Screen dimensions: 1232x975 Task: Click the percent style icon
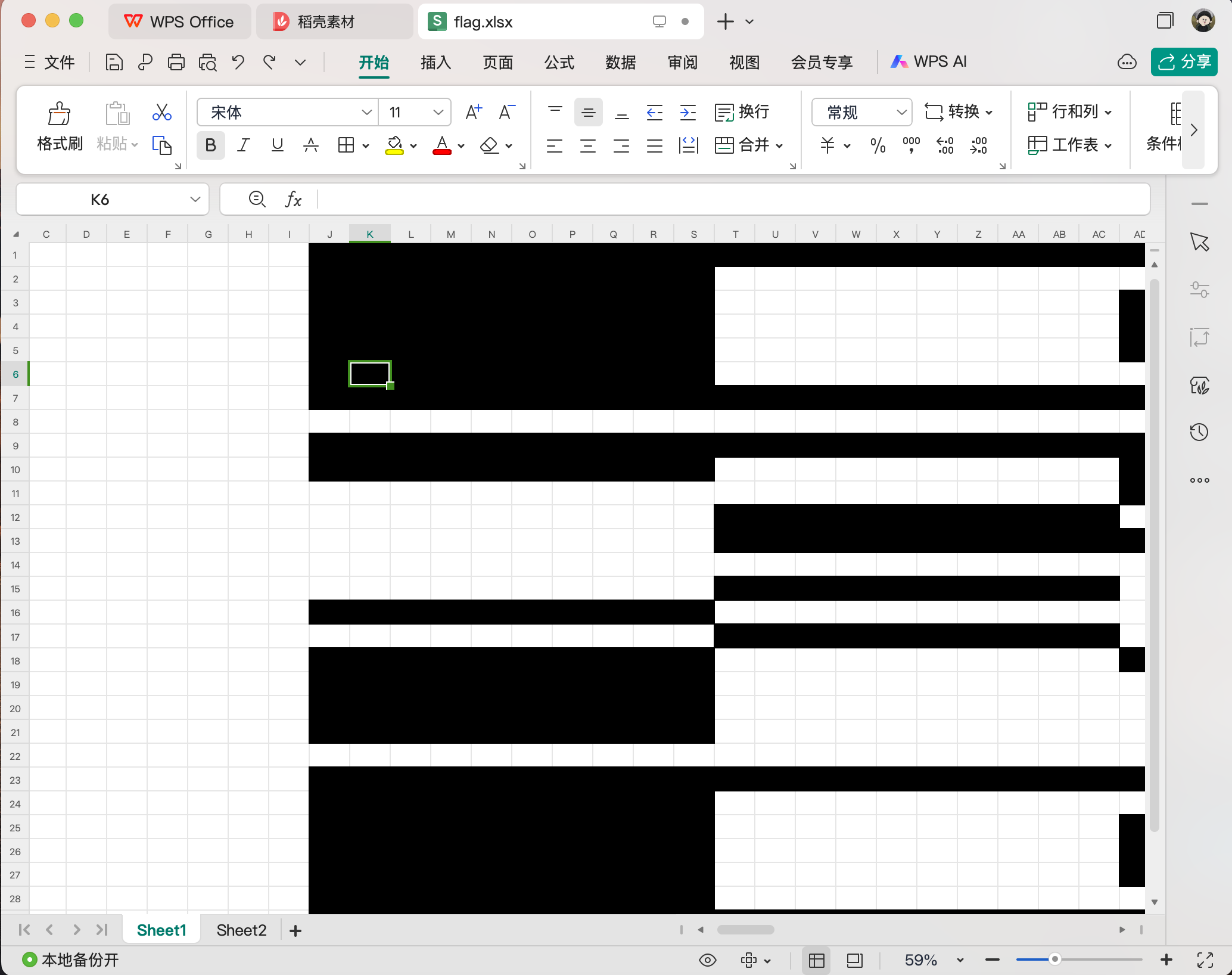[878, 145]
